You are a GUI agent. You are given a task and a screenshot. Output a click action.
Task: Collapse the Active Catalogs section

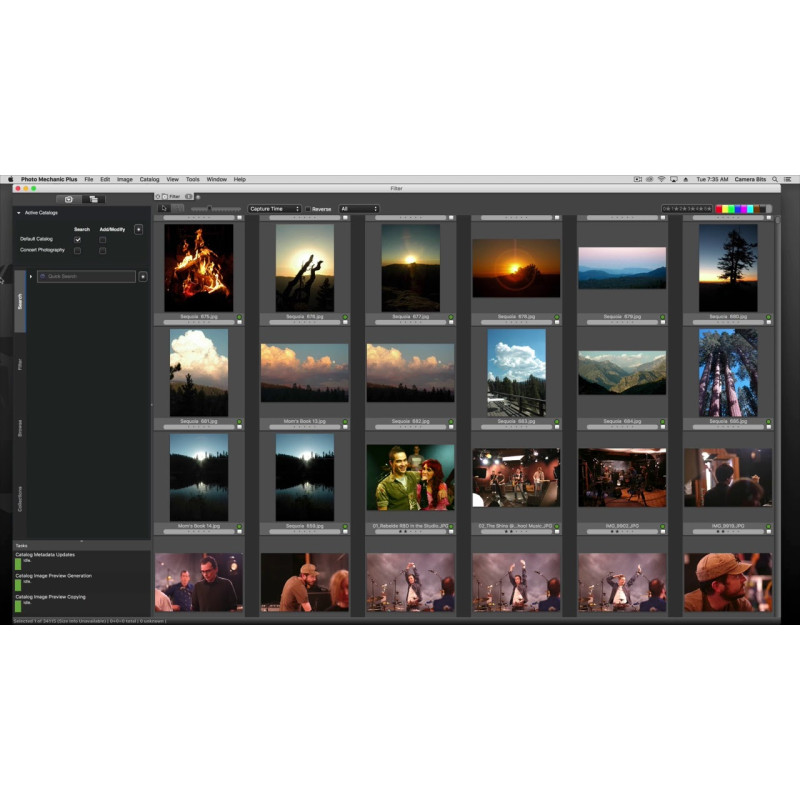[18, 213]
